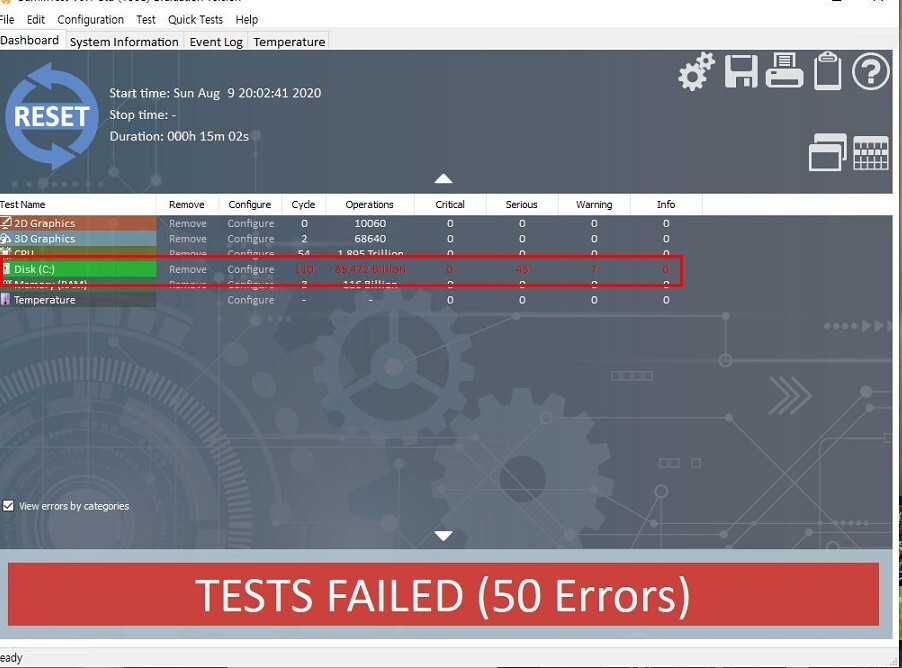Open the Edit menu
The width and height of the screenshot is (902, 668).
tap(36, 20)
